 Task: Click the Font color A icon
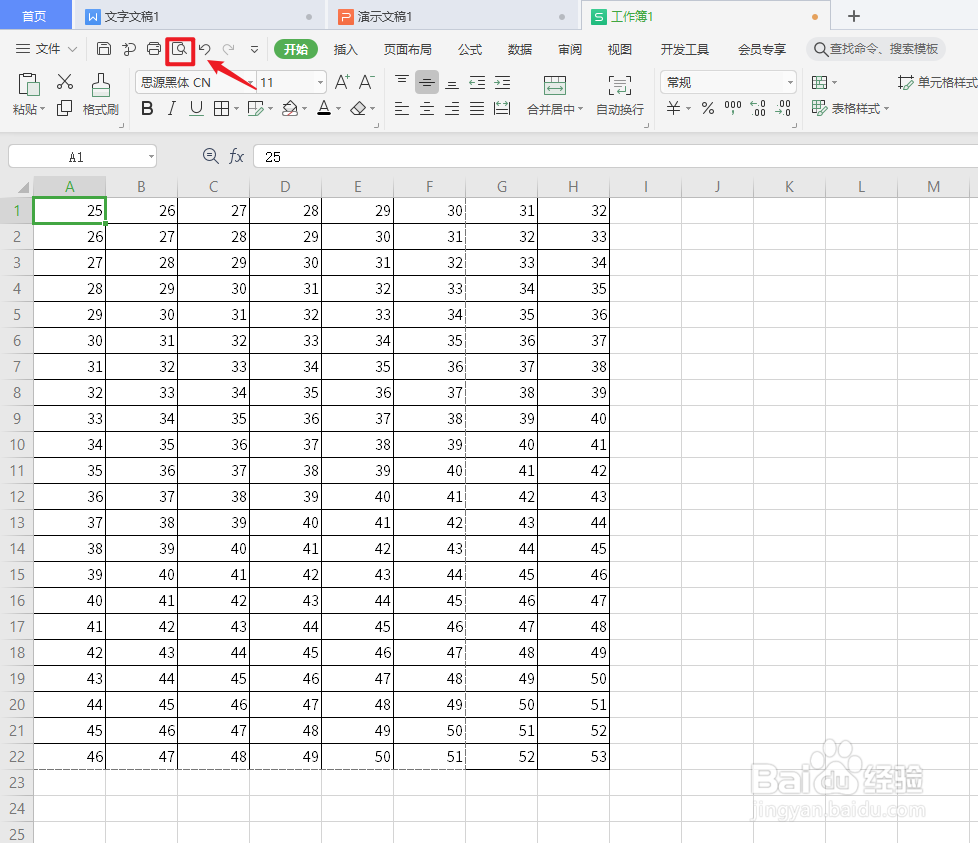point(324,108)
